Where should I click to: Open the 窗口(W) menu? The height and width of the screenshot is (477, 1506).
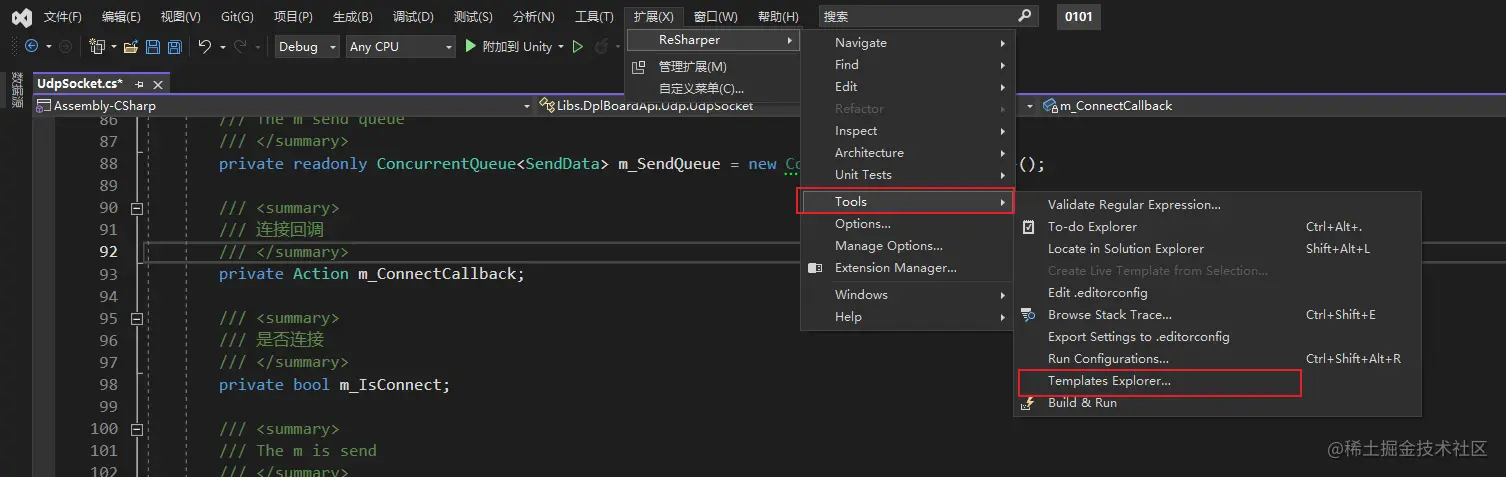[x=716, y=17]
